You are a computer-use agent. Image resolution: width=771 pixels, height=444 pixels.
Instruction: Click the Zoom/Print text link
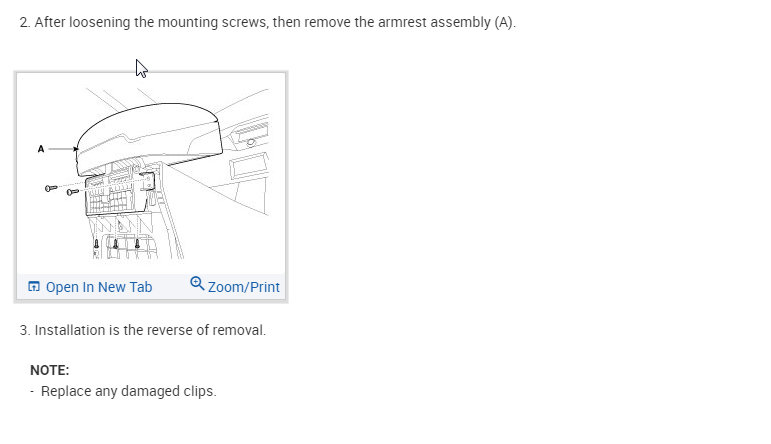[243, 287]
